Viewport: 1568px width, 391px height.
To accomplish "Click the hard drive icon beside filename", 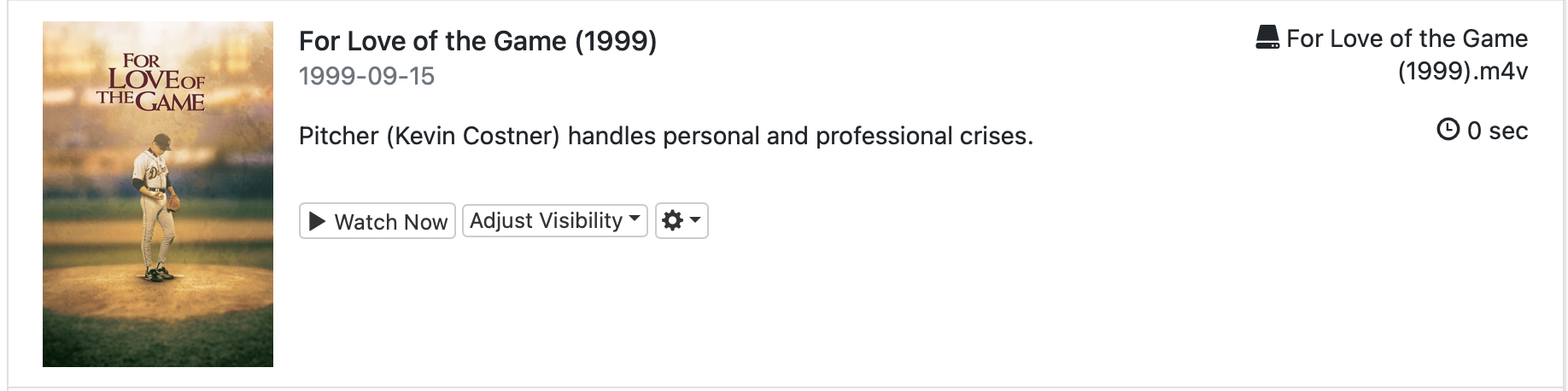I will [1267, 38].
